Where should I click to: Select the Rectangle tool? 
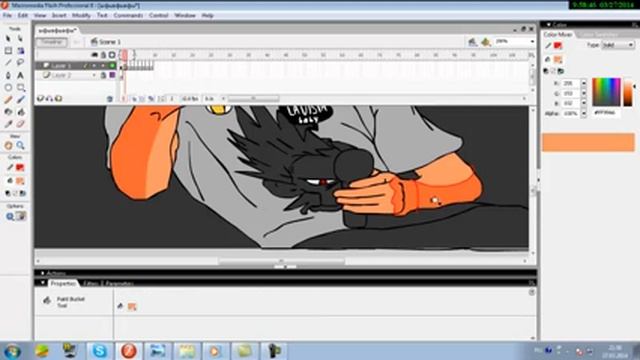pyautogui.click(x=20, y=87)
